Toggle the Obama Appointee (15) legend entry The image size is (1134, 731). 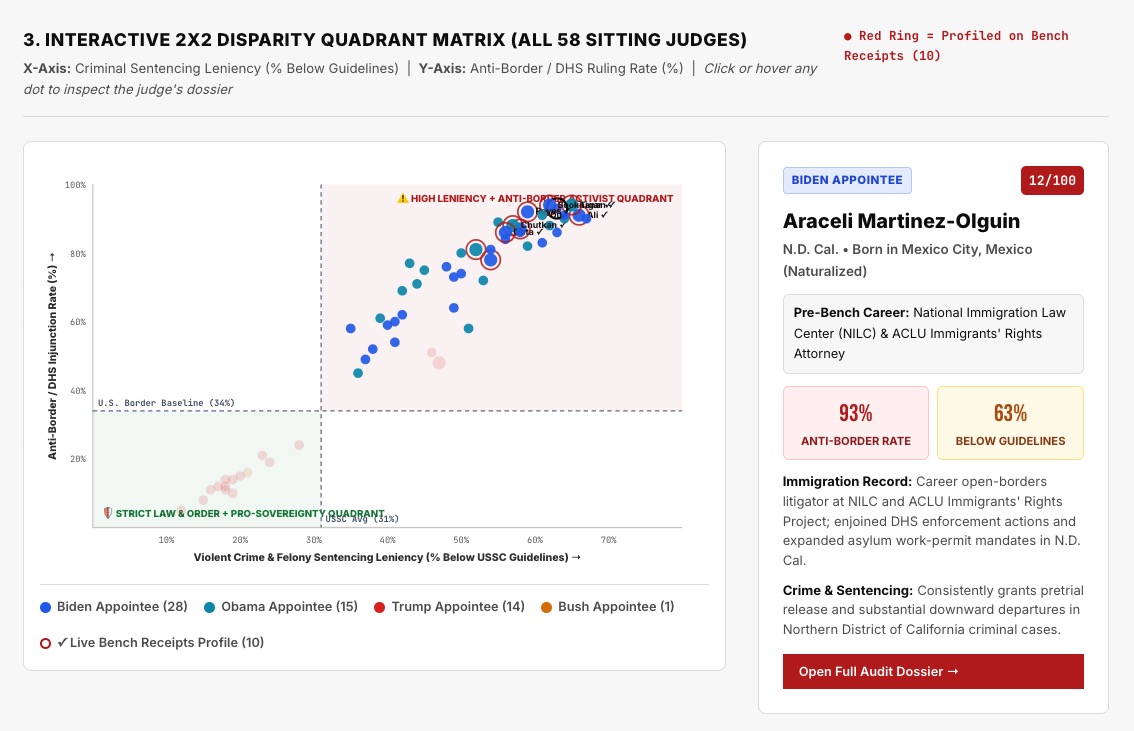click(281, 607)
